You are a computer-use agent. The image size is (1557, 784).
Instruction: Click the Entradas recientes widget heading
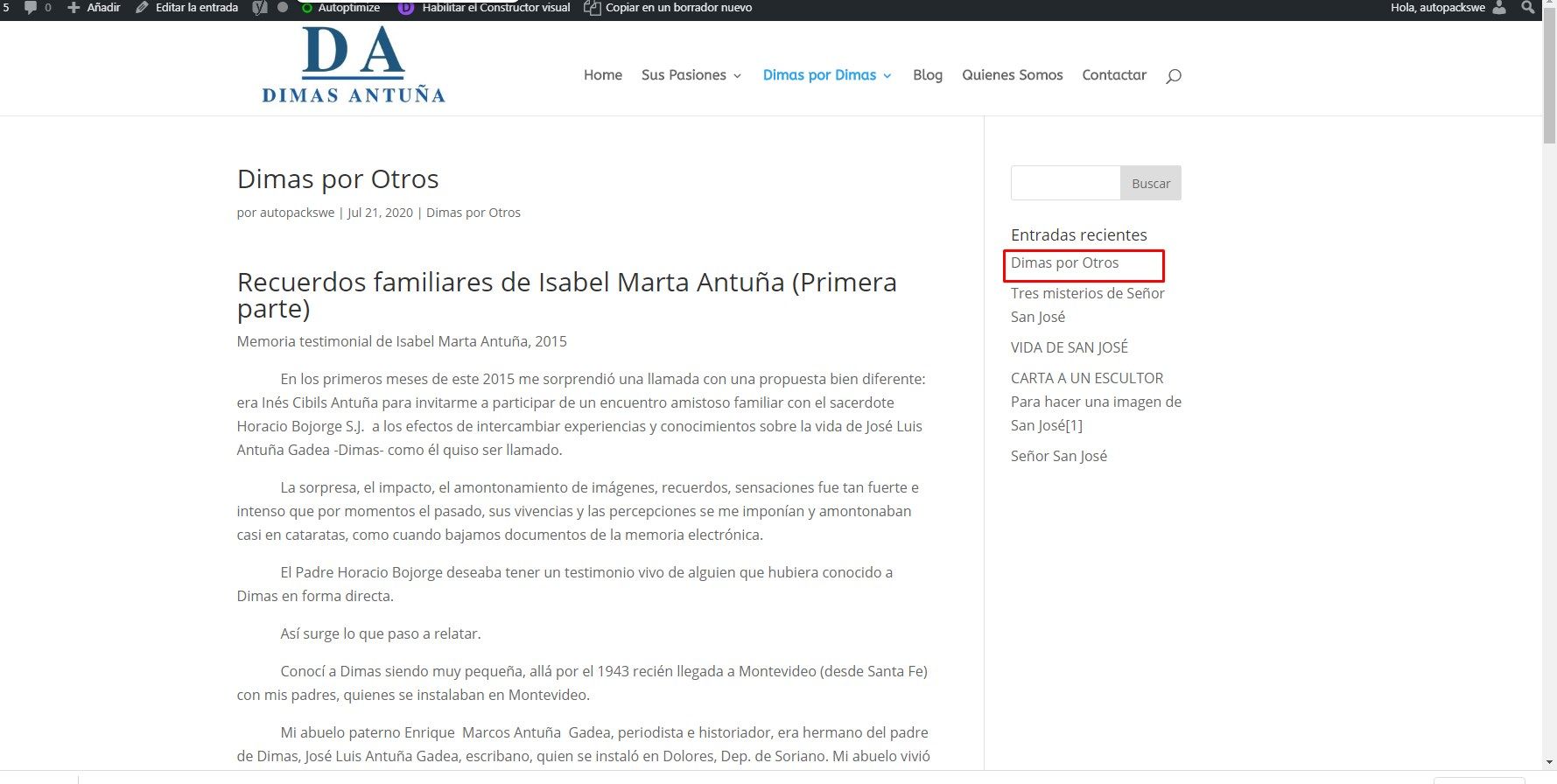pos(1079,234)
